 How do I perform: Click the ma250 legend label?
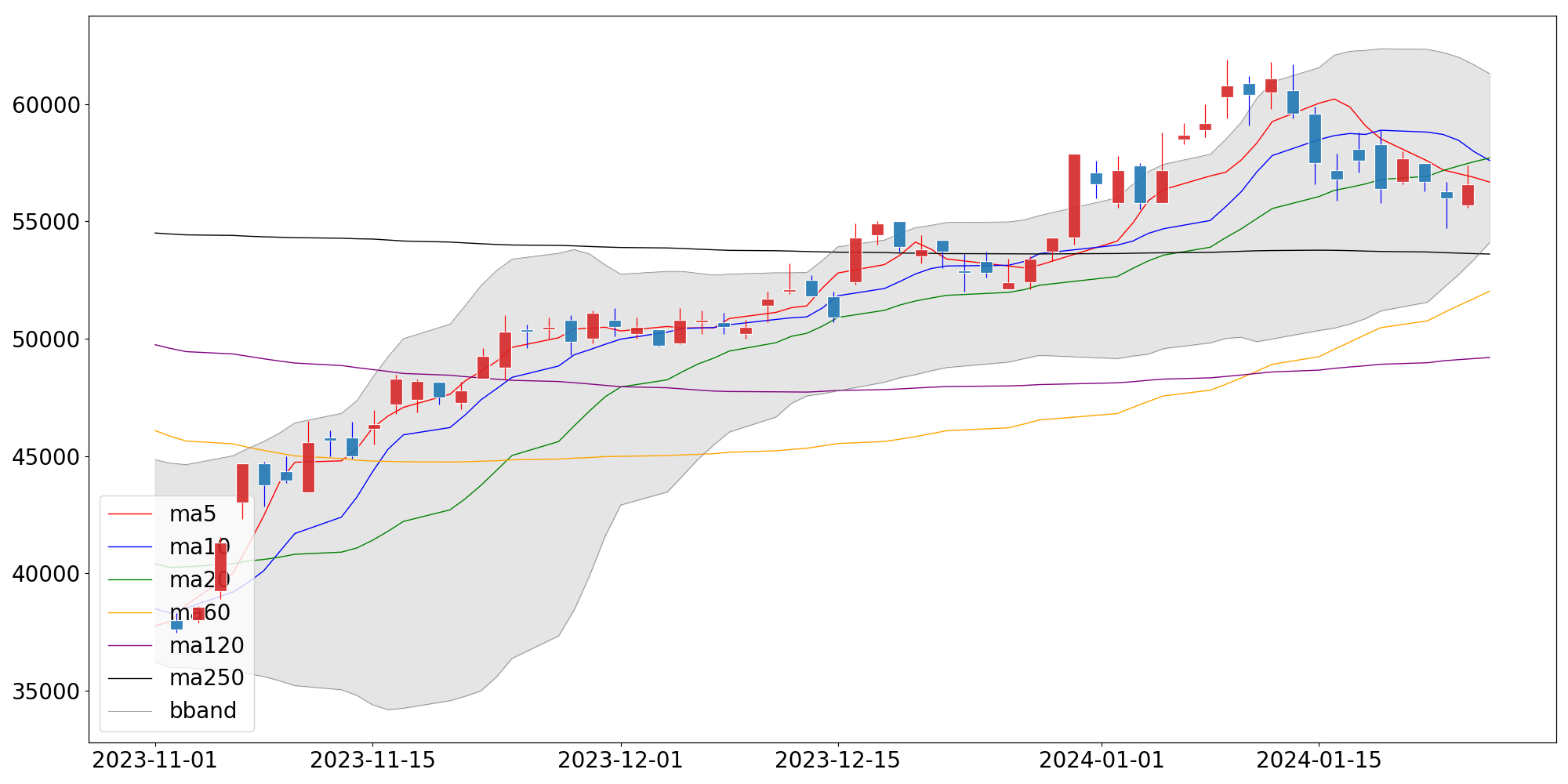pyautogui.click(x=207, y=677)
